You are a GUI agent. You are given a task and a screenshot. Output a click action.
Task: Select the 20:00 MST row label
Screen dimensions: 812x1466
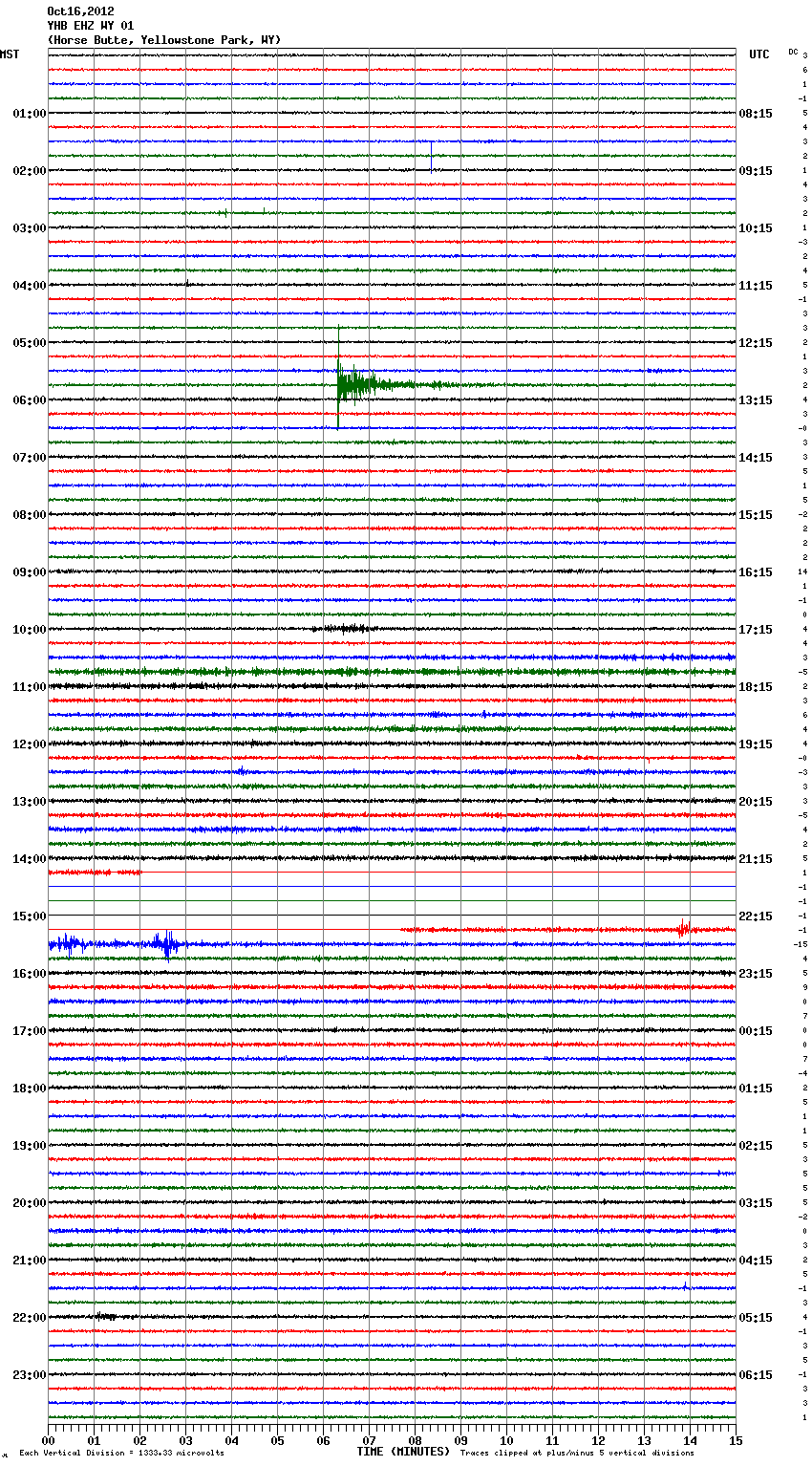click(30, 1203)
